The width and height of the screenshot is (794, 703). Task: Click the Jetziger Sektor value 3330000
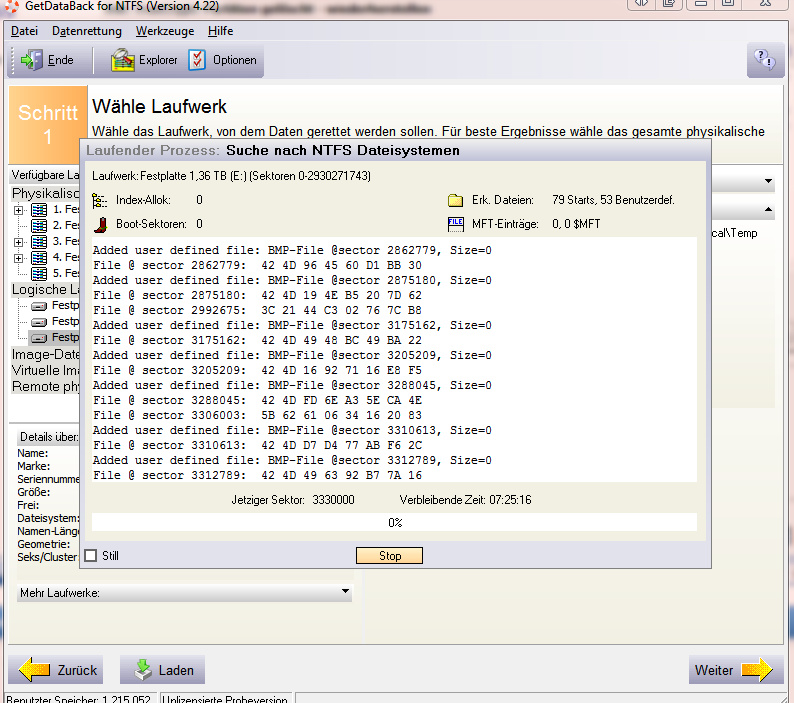[333, 500]
